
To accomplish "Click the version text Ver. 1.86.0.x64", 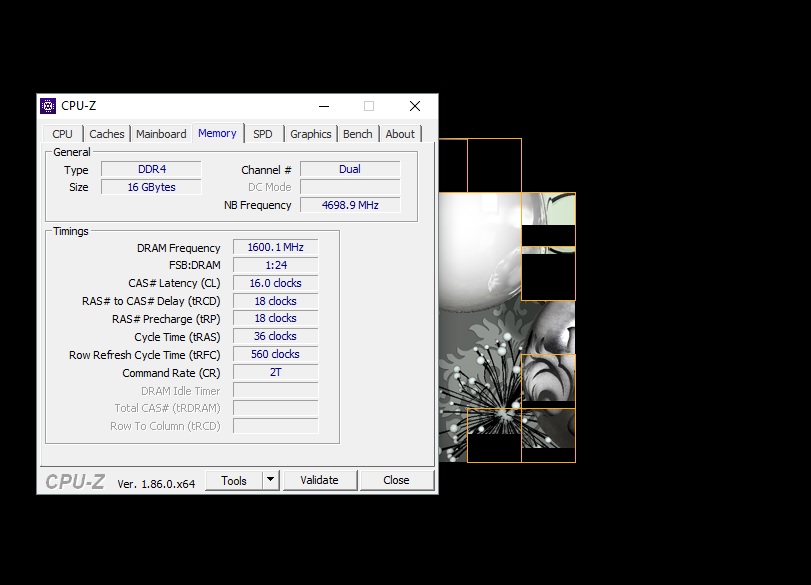I will click(156, 484).
